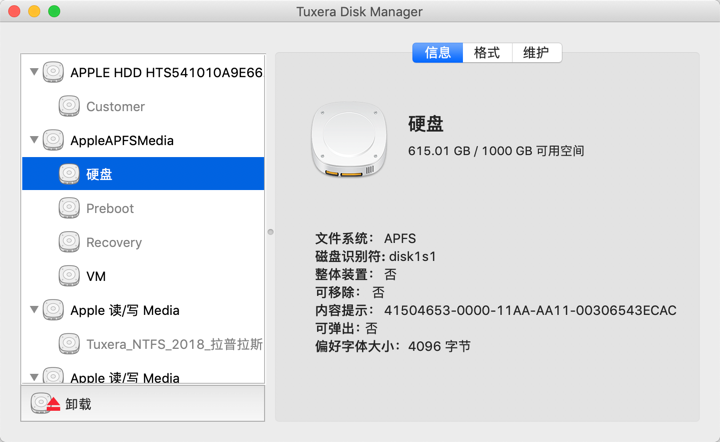Open the 维护 tab
Screen dimensions: 720x442
[536, 52]
